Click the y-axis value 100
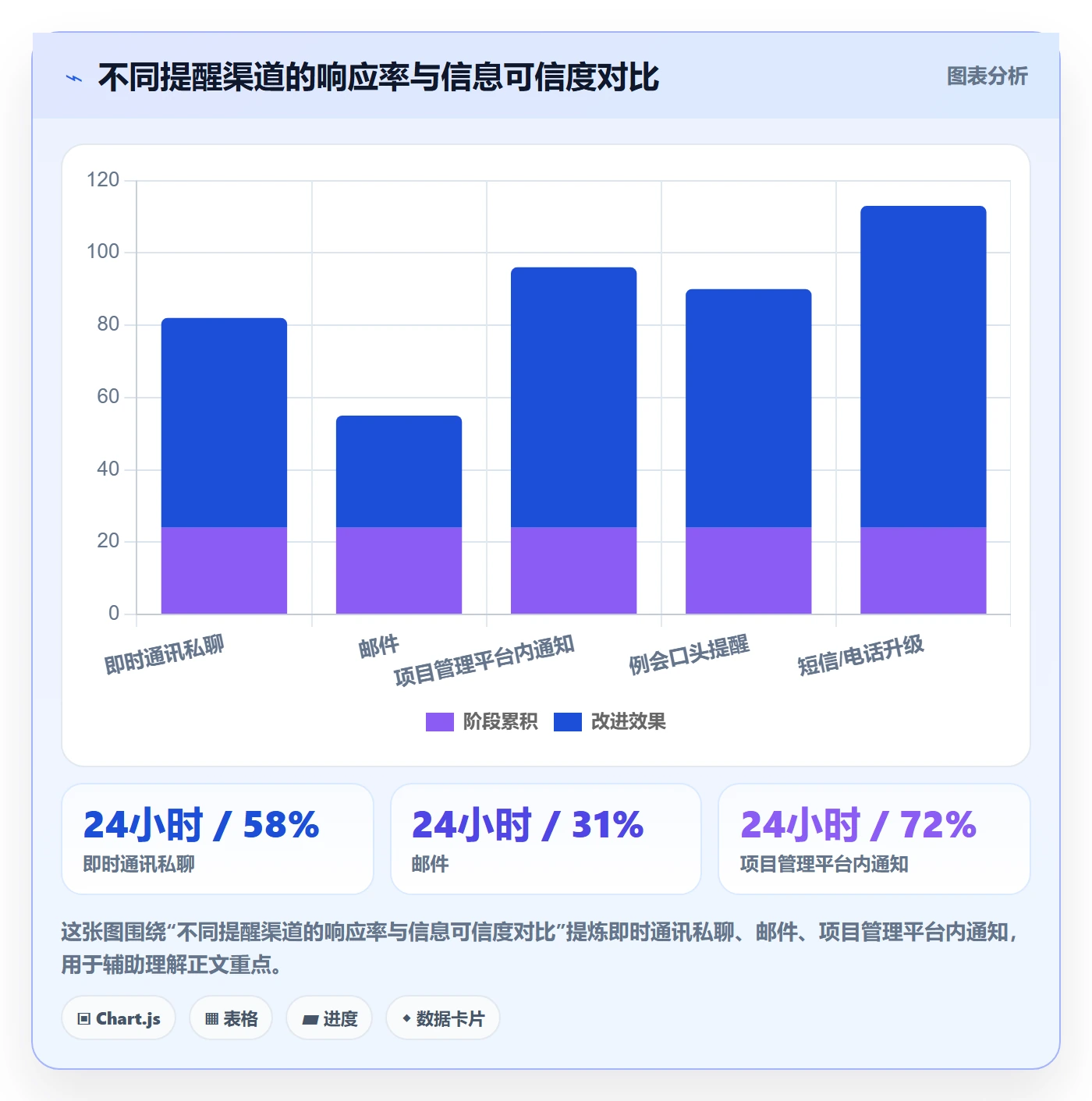This screenshot has width=1092, height=1101. (103, 252)
